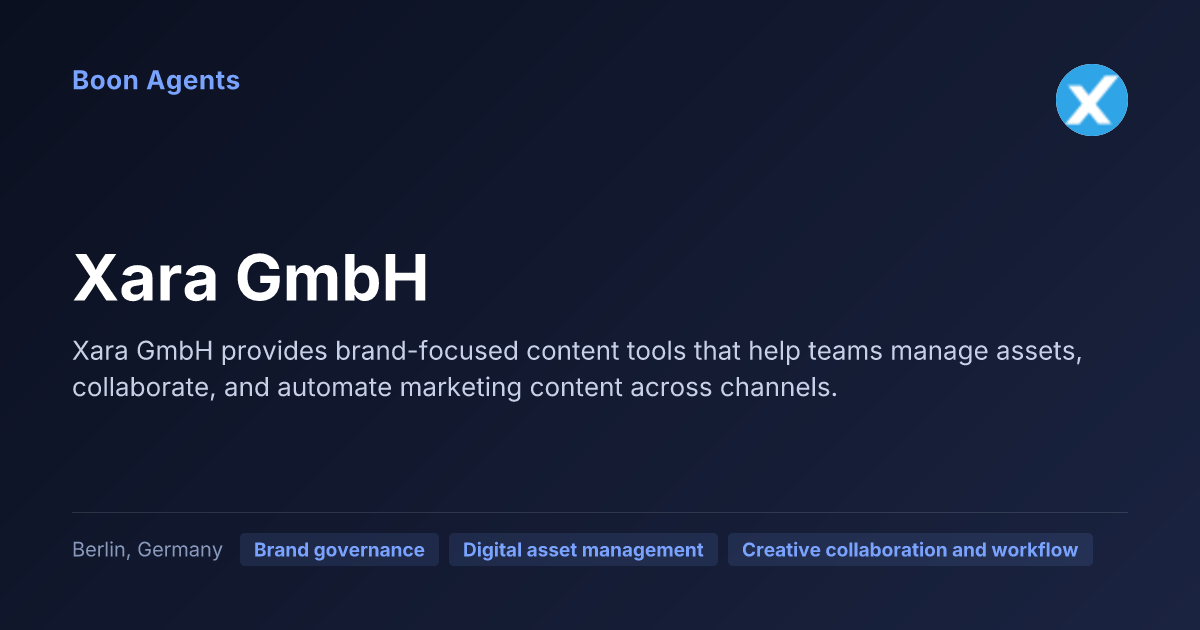Click the Boon Agents brand link
1200x630 pixels.
[x=156, y=80]
